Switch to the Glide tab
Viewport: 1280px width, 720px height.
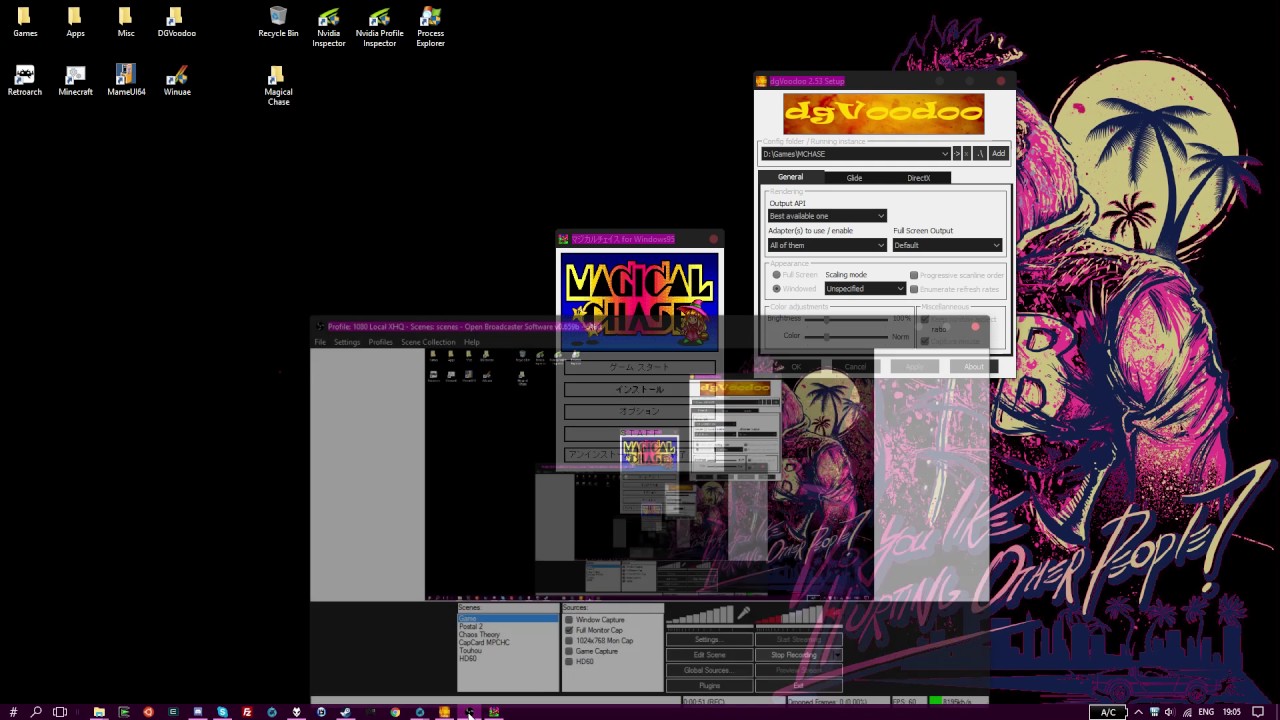[854, 178]
